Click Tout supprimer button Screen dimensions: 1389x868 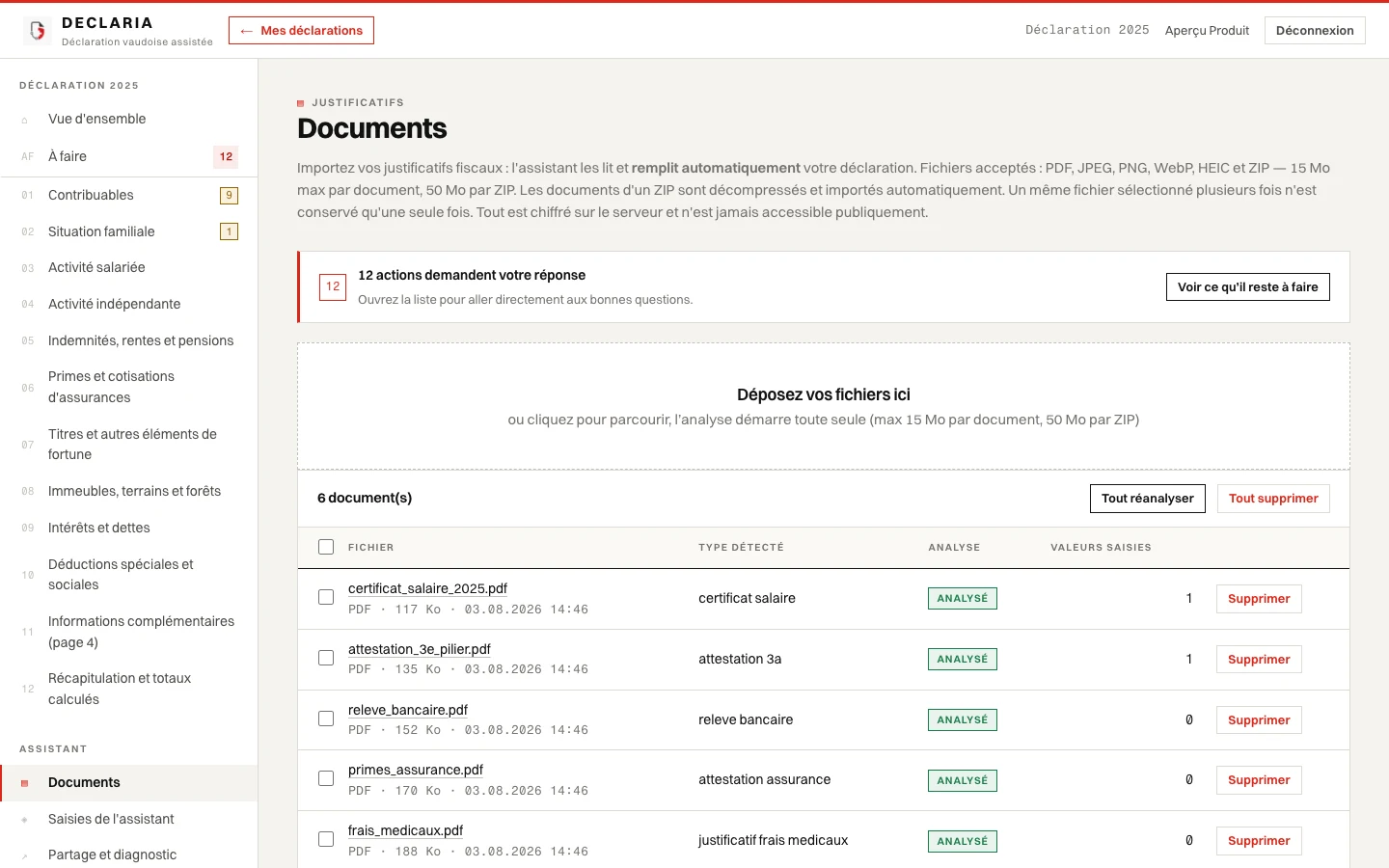[x=1273, y=499]
